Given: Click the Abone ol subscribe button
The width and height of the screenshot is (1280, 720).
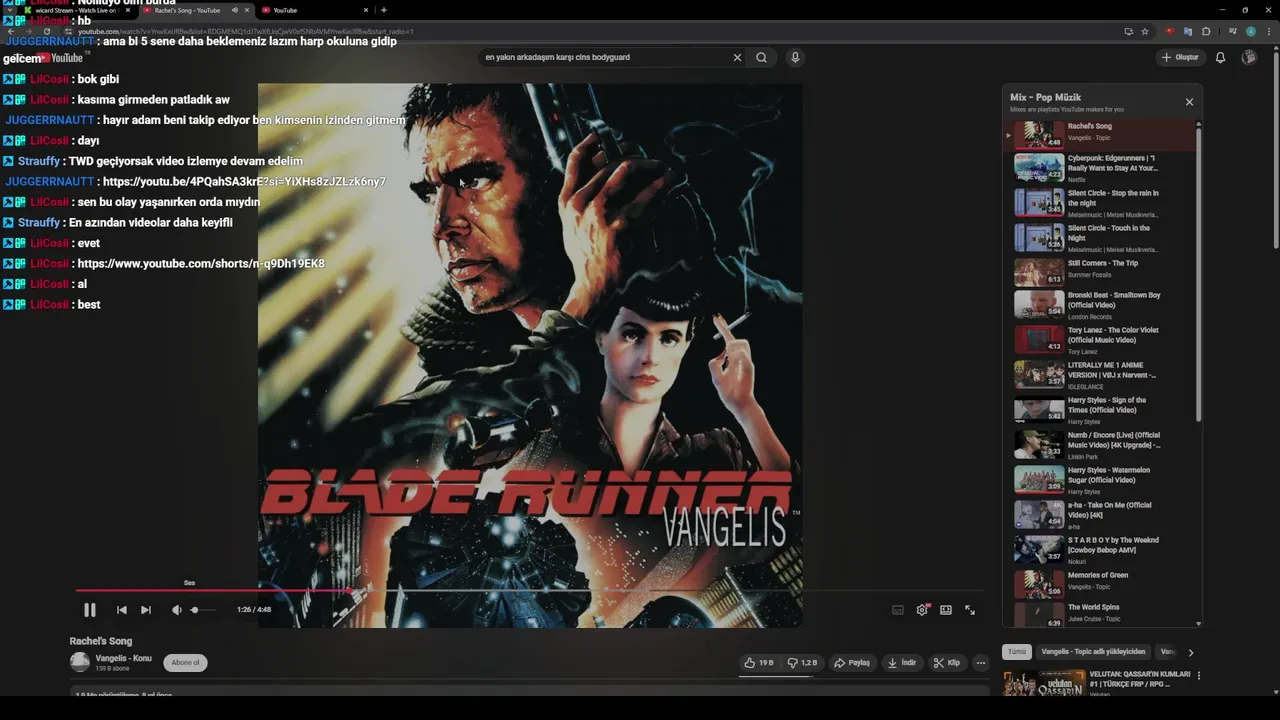Looking at the screenshot, I should (185, 663).
